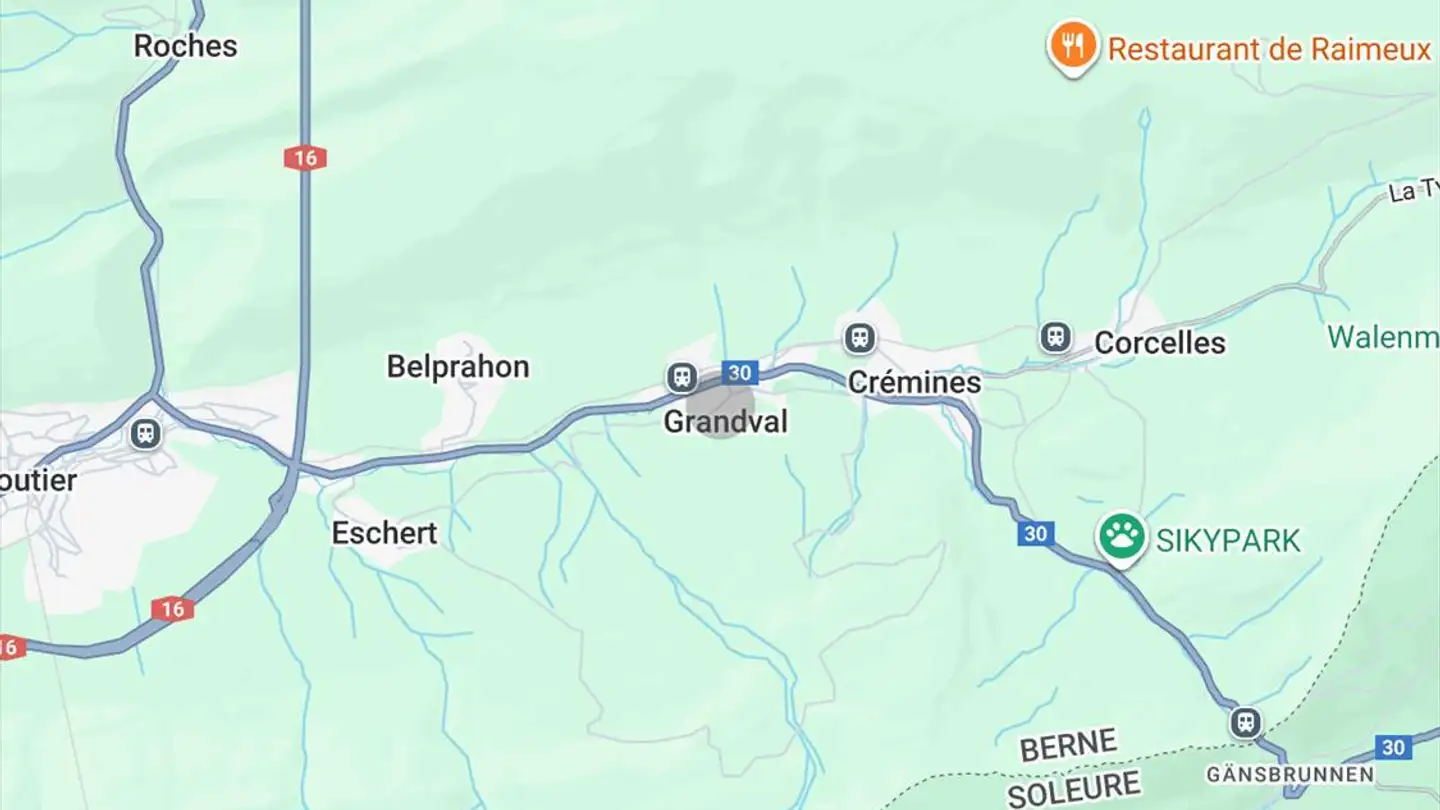
Task: Select the Crémines train station icon
Action: [860, 338]
